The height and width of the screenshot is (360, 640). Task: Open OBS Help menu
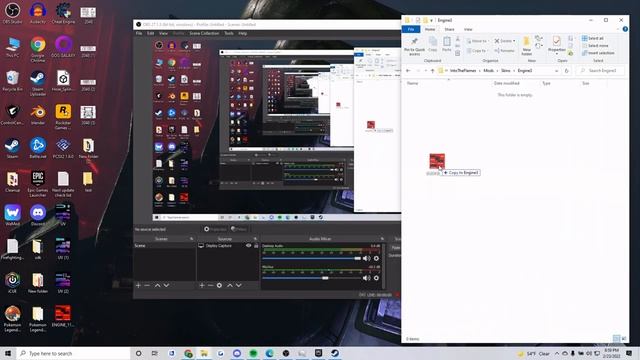tap(242, 33)
